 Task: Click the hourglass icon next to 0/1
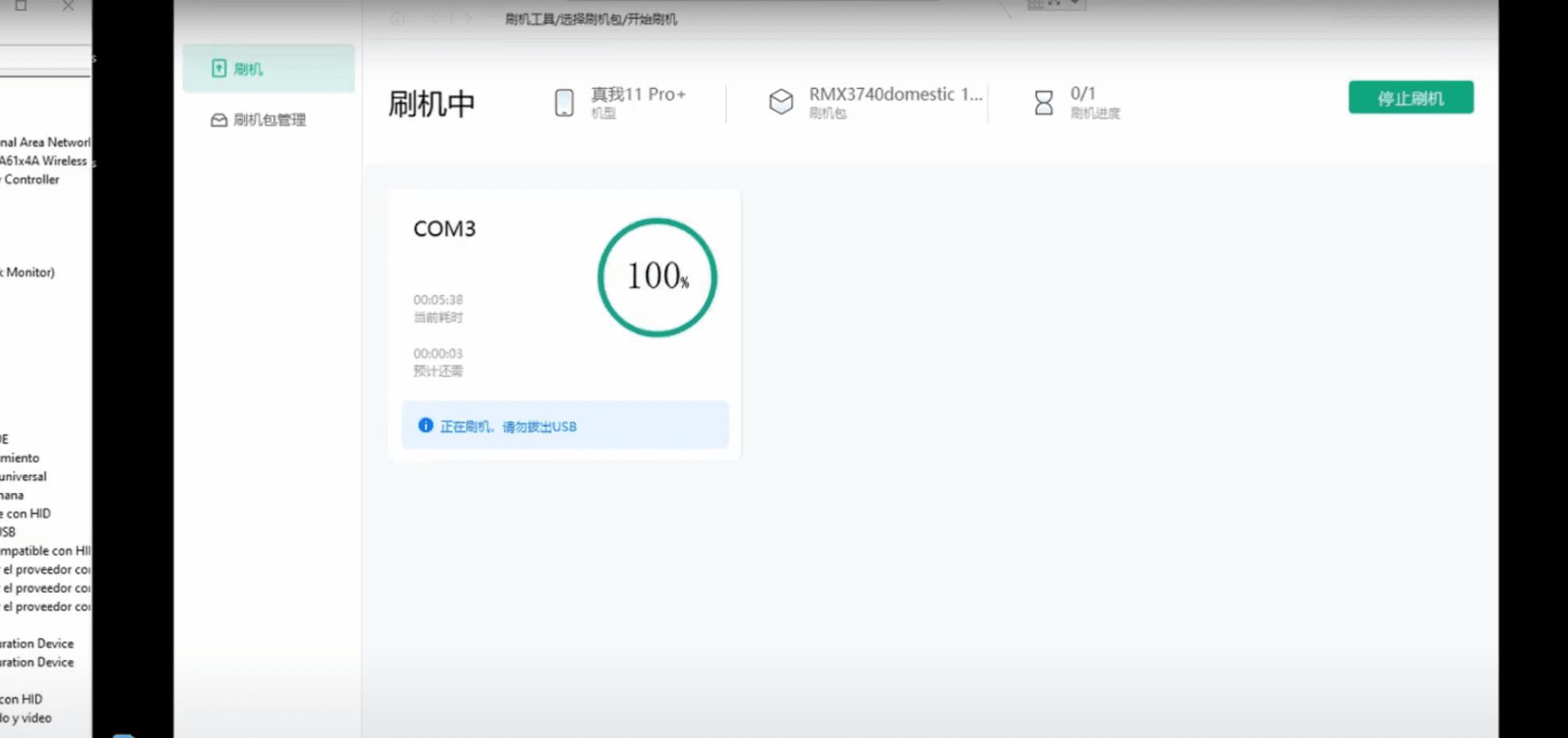point(1044,102)
